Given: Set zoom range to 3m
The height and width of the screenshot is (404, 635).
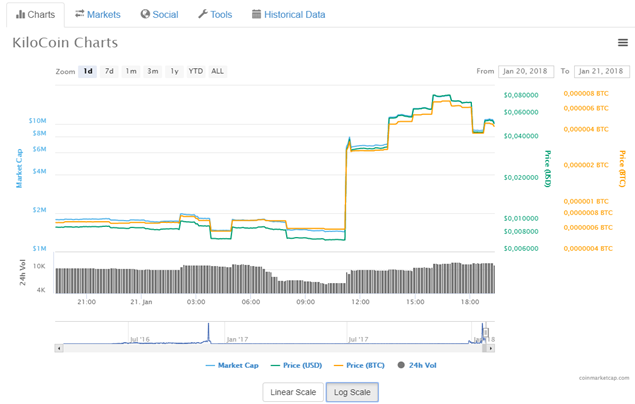Looking at the screenshot, I should click(153, 71).
